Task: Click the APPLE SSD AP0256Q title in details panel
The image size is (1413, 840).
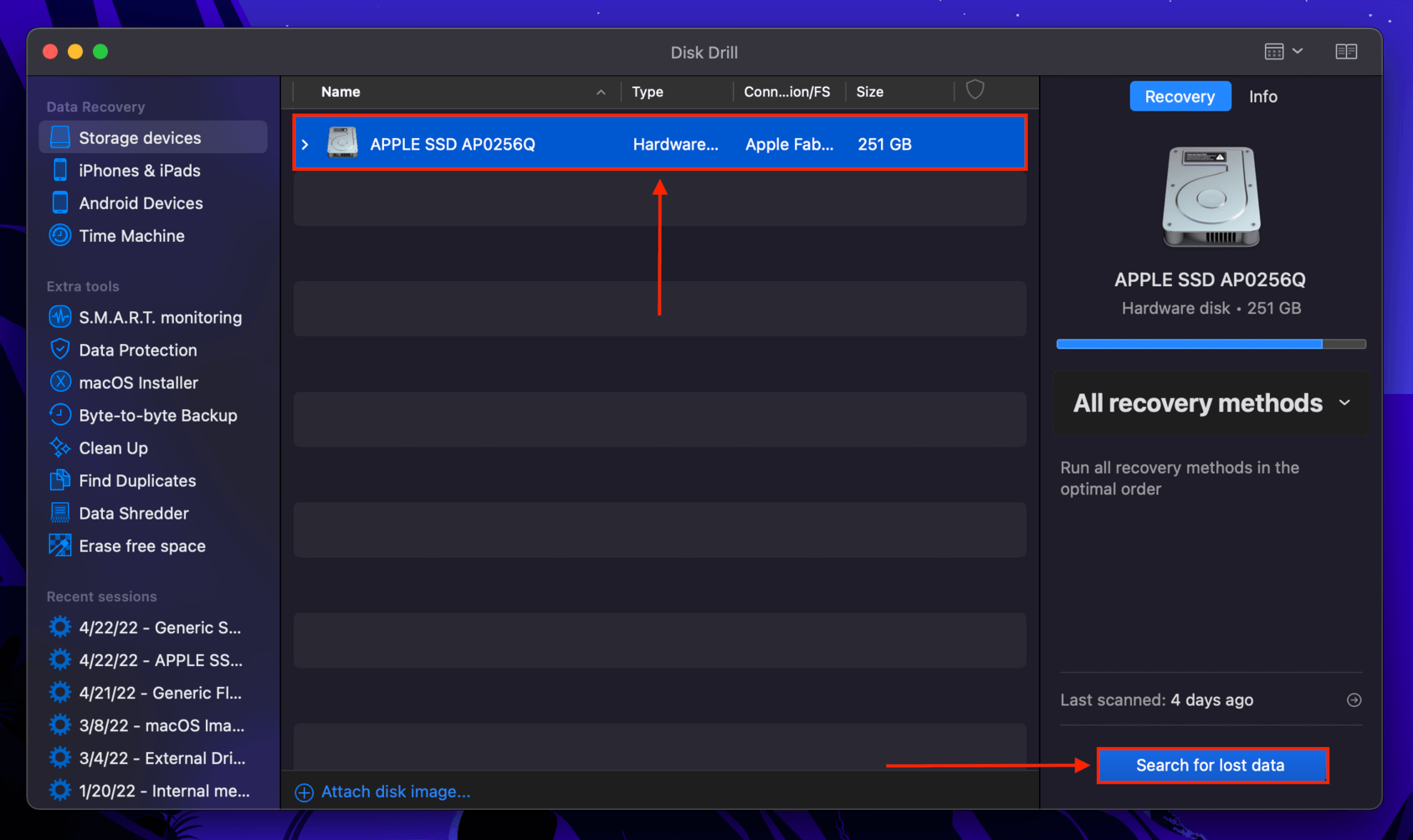Action: point(1210,279)
